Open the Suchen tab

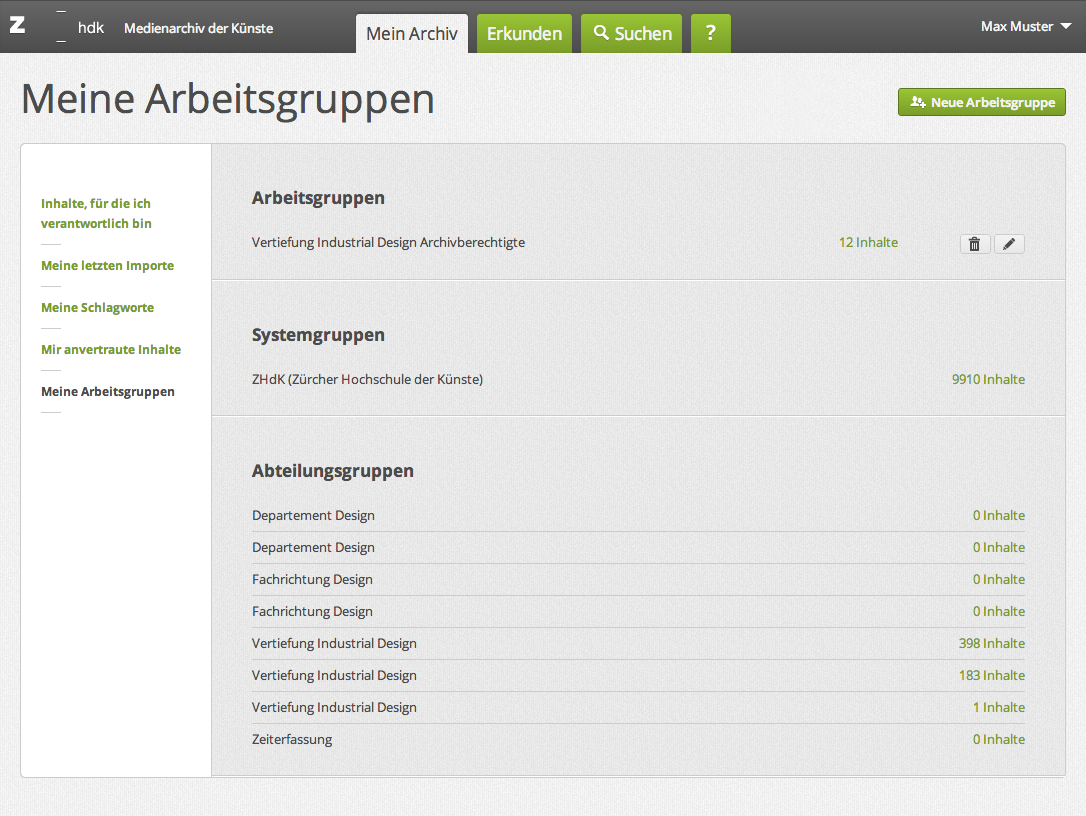point(632,34)
